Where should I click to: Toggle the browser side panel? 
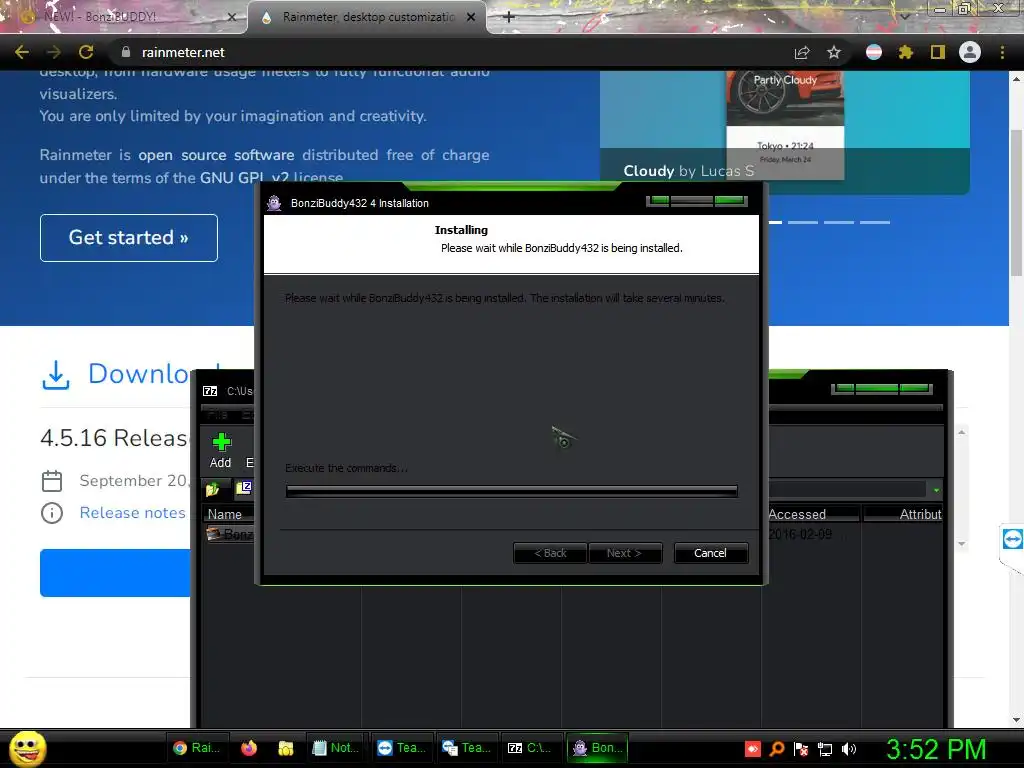pyautogui.click(x=938, y=52)
